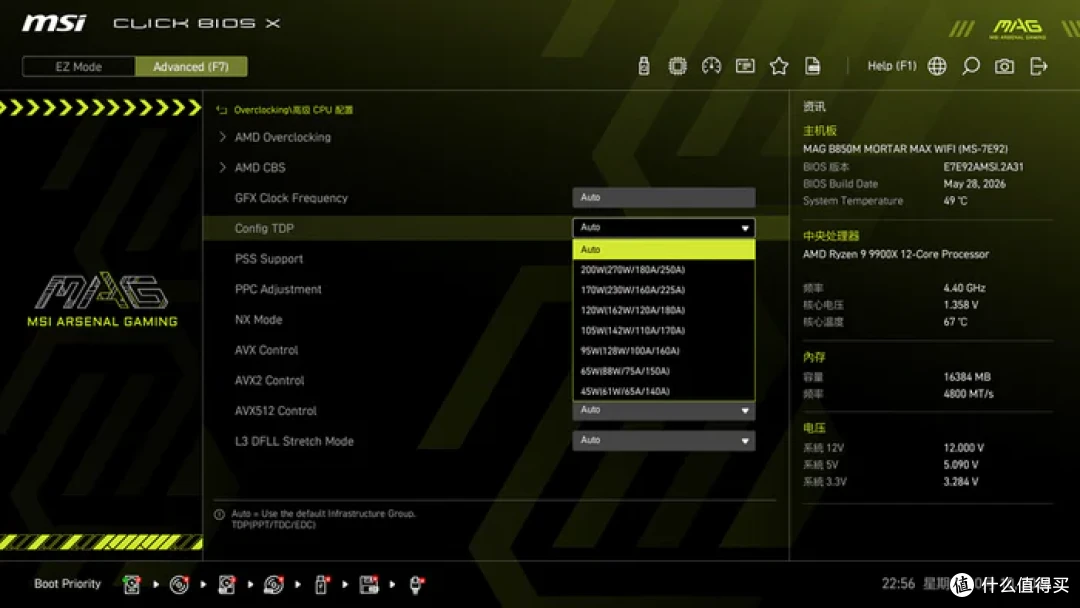Open the CPU chip settings icon
1080x608 pixels.
coord(677,66)
